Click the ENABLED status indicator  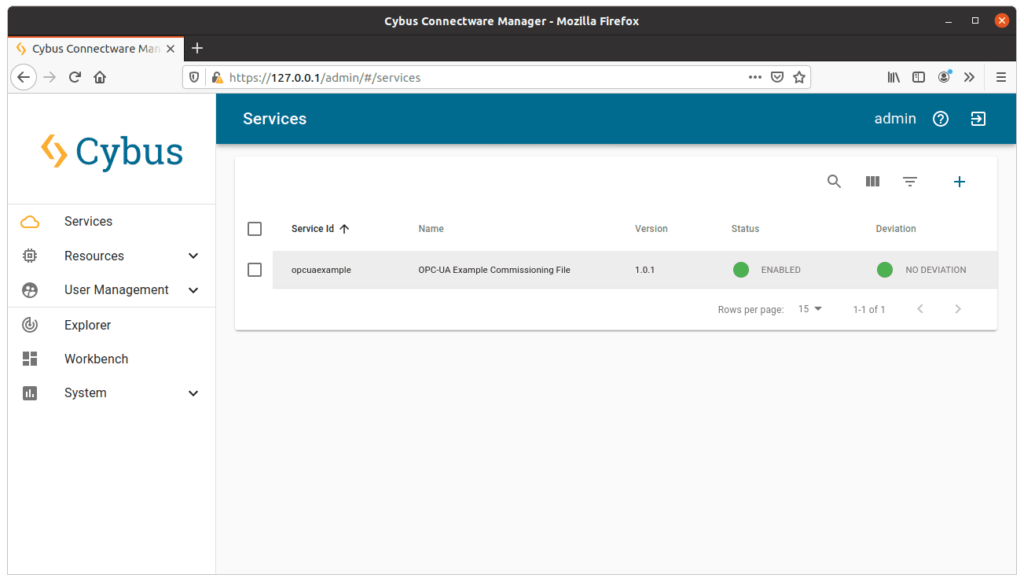[x=767, y=270]
